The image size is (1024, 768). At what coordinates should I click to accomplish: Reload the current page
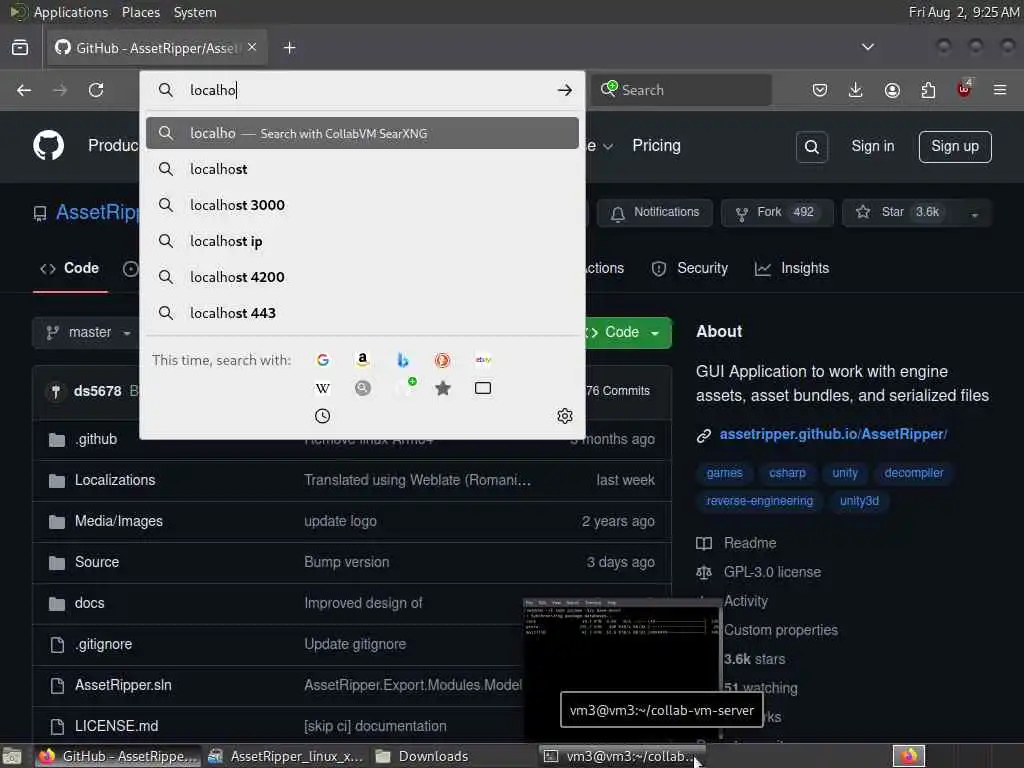click(x=96, y=90)
